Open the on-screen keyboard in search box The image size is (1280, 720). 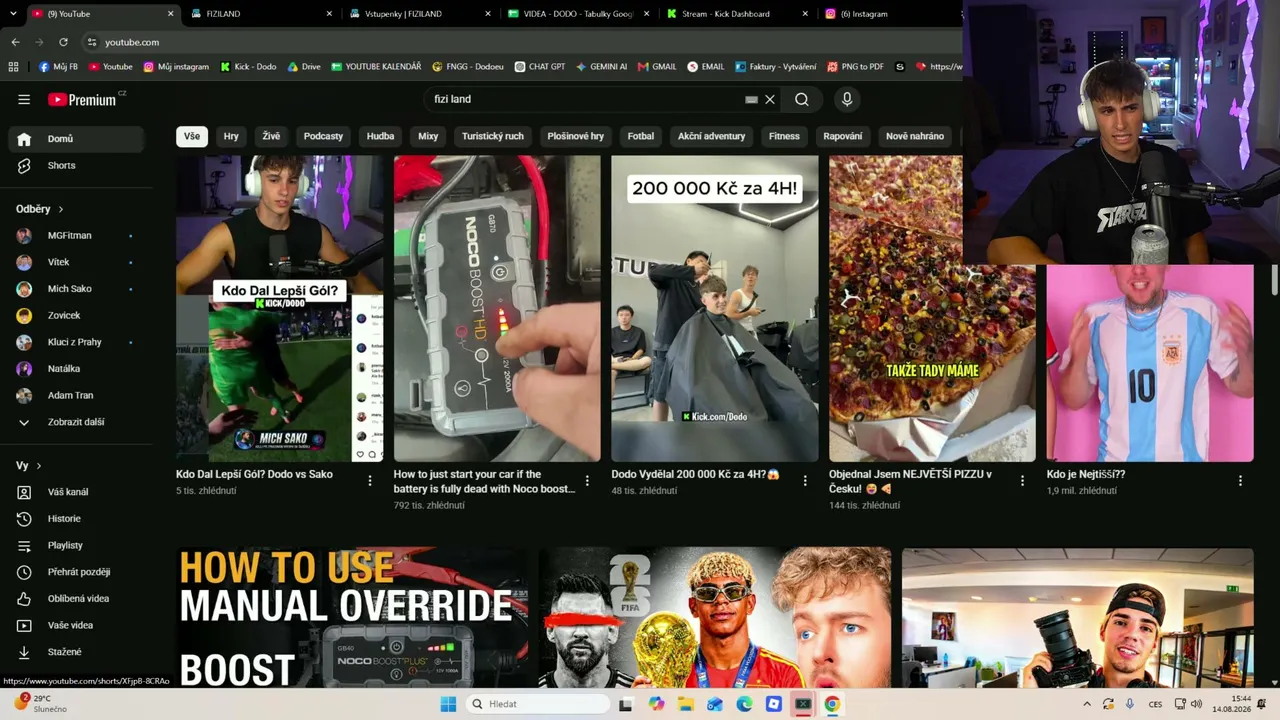coord(751,99)
